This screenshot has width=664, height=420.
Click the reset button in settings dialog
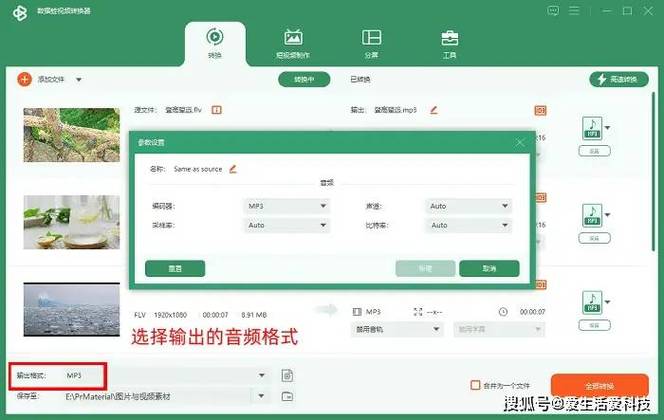click(x=175, y=268)
